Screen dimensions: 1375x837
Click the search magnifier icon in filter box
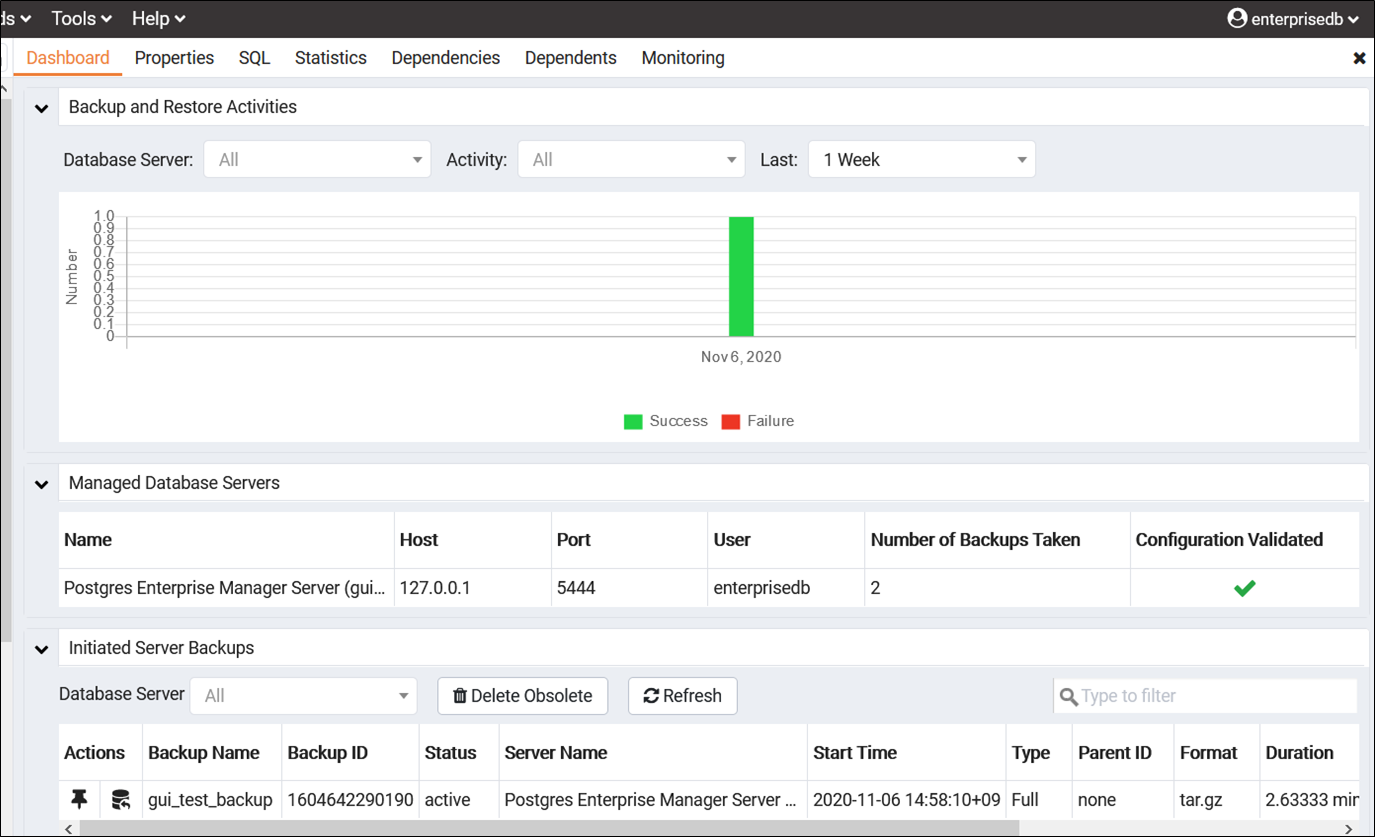[1068, 696]
